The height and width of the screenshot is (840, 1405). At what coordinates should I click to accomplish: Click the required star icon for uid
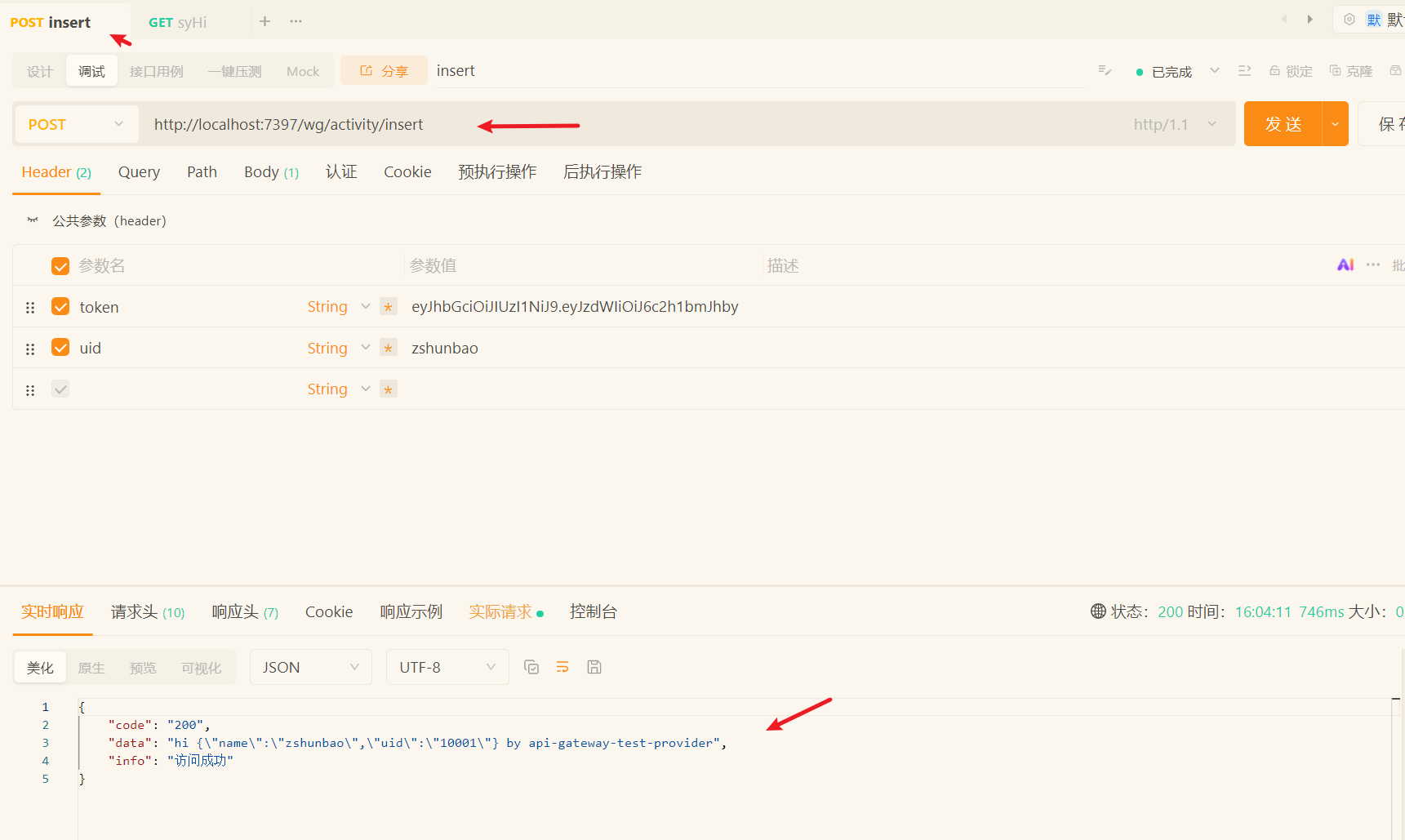[389, 349]
